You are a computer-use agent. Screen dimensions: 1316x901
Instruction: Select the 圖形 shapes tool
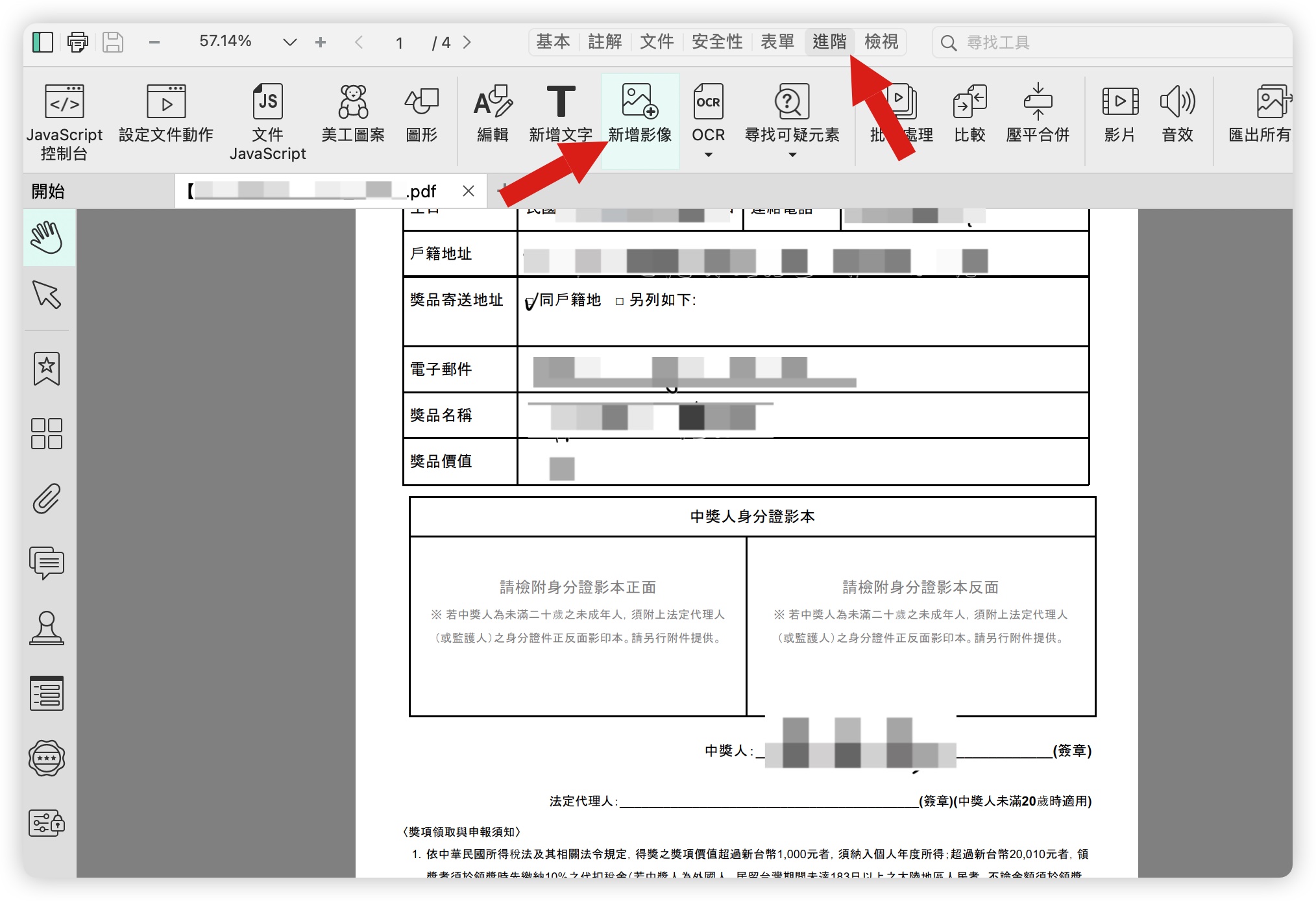422,114
